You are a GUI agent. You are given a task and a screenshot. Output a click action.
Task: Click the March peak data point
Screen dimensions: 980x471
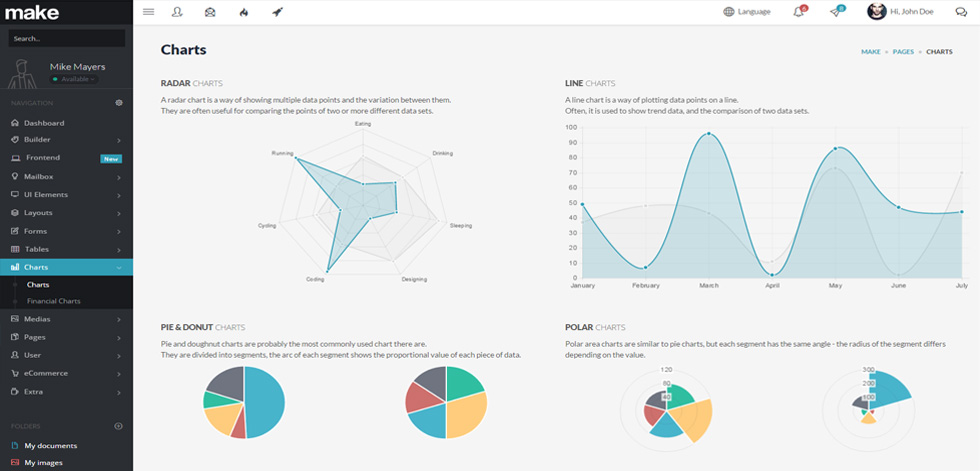709,134
